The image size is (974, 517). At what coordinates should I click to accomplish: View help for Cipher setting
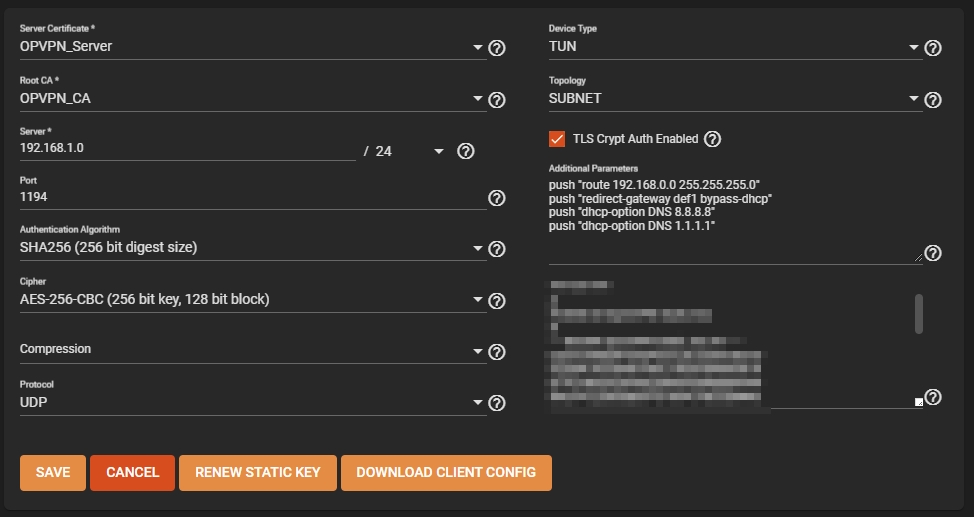tap(496, 301)
